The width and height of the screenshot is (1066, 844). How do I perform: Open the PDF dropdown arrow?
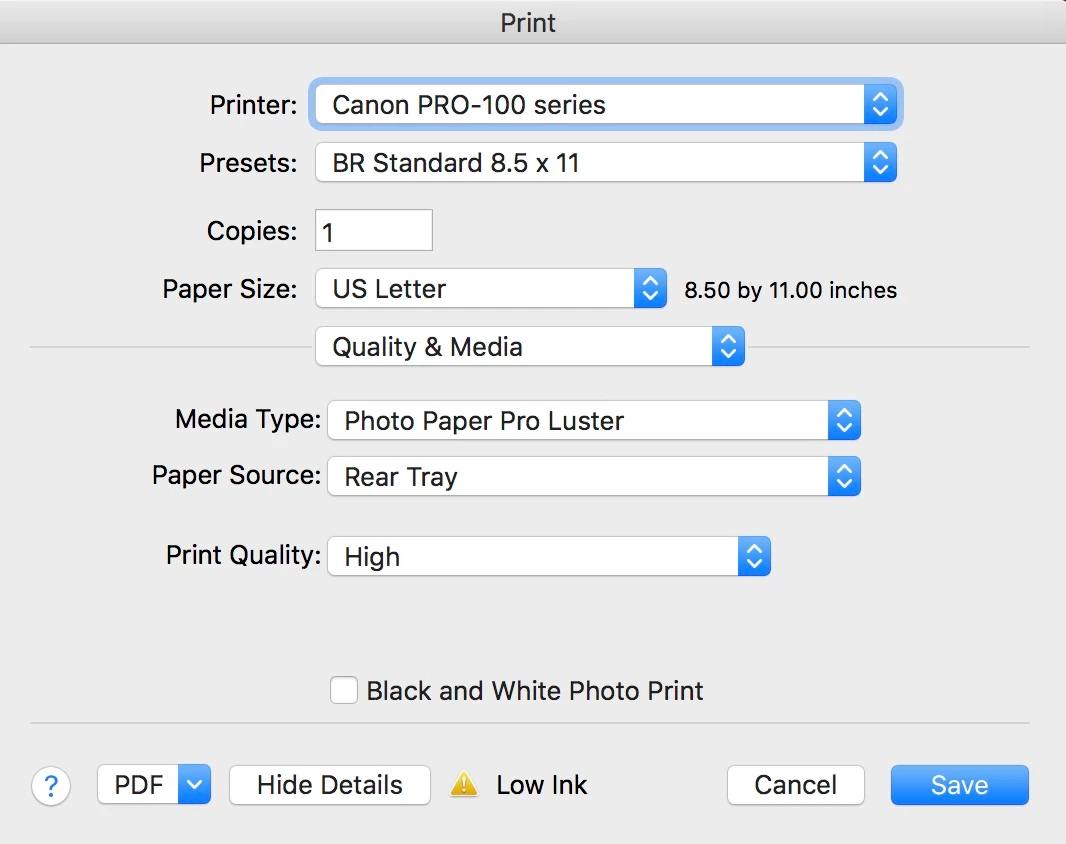point(194,784)
